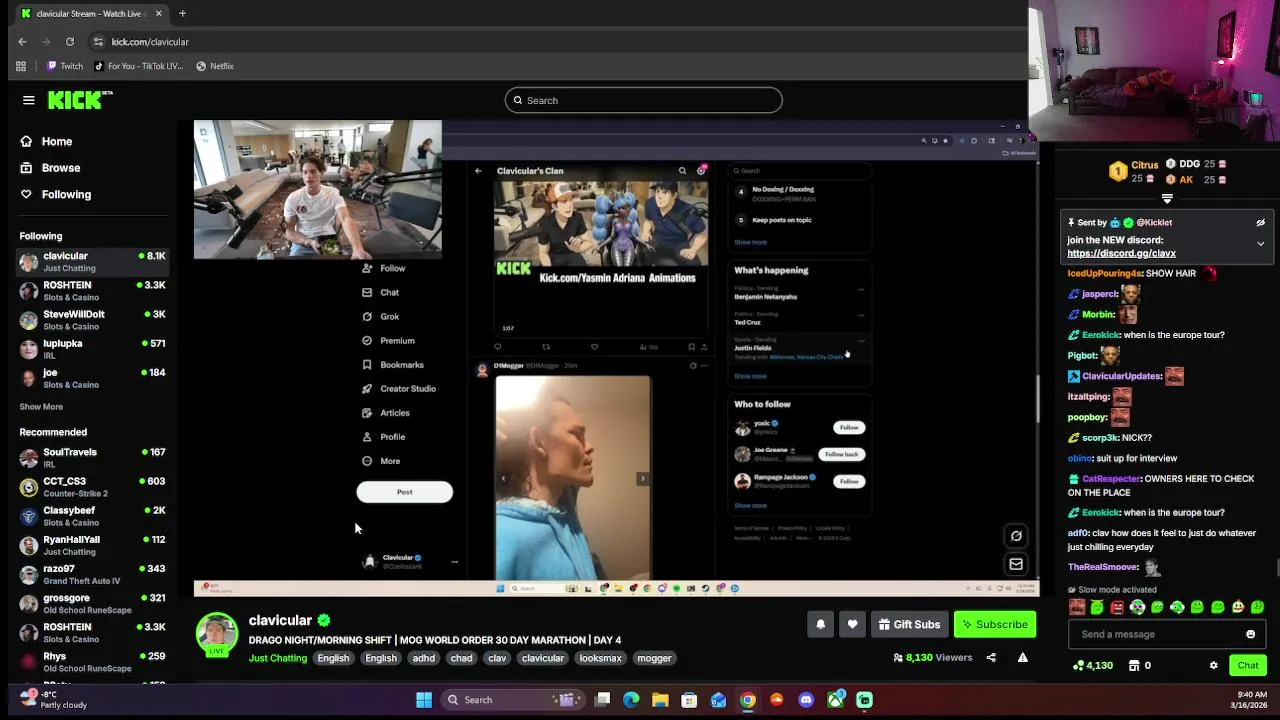Open RyanHallYall recommended channel
This screenshot has width=1280, height=720.
[x=92, y=545]
